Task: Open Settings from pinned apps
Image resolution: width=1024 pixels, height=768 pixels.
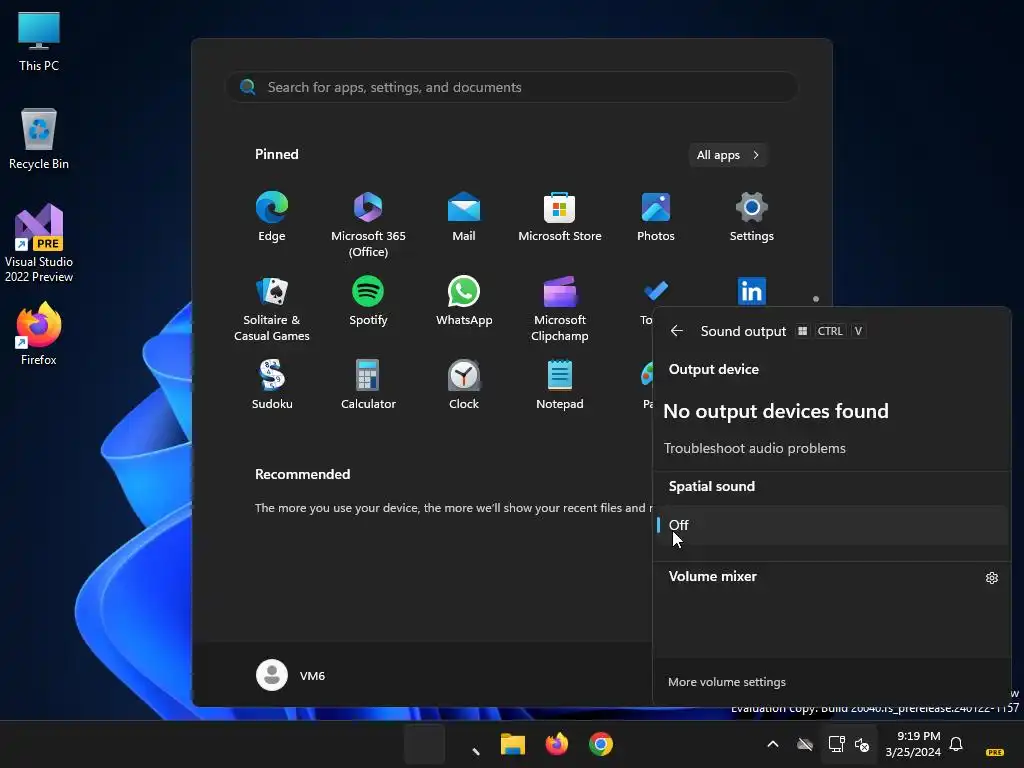Action: (x=752, y=217)
